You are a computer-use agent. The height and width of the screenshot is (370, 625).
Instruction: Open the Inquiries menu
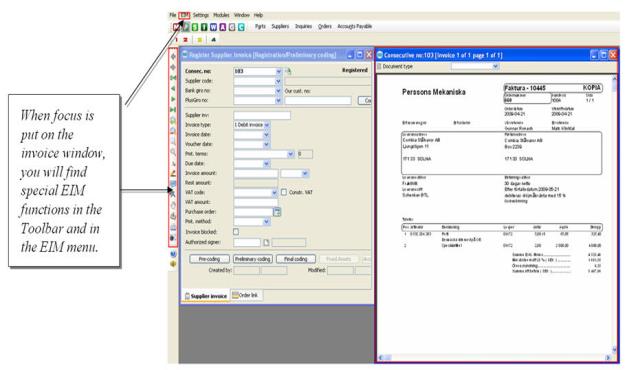[x=303, y=26]
